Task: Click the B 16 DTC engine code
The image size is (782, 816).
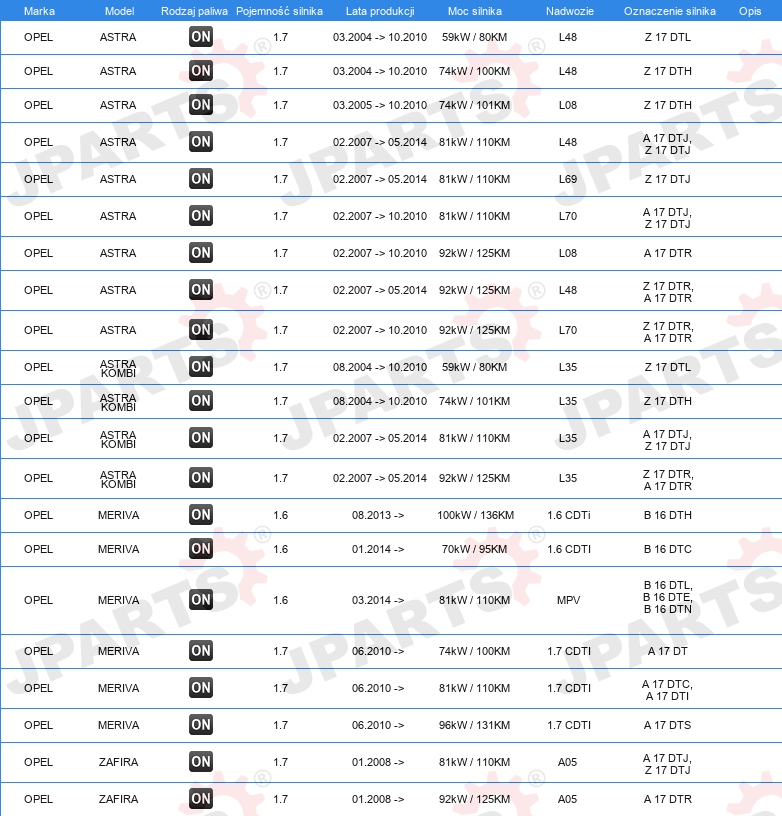Action: [x=668, y=549]
